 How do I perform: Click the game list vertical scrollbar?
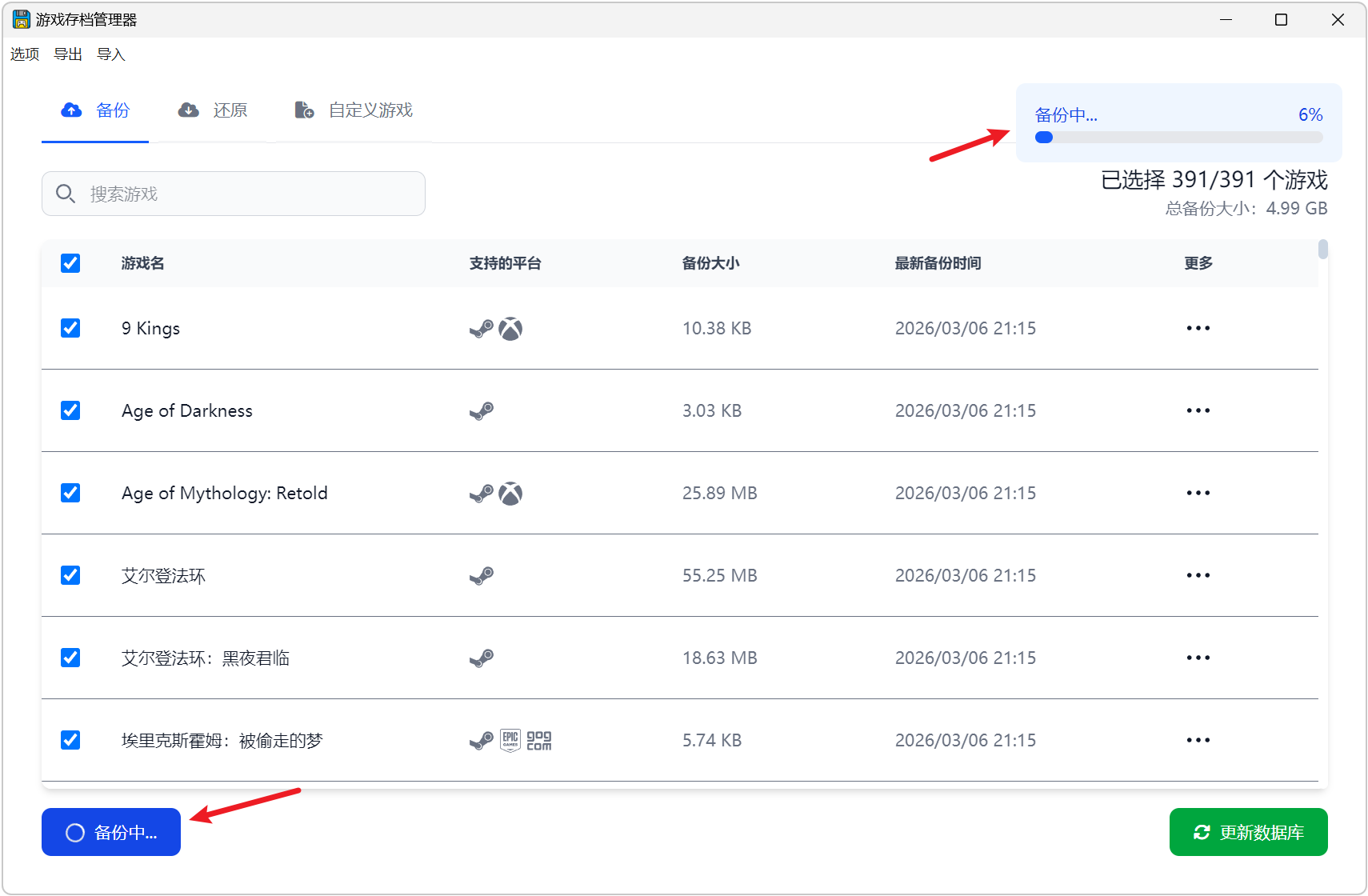click(1323, 250)
